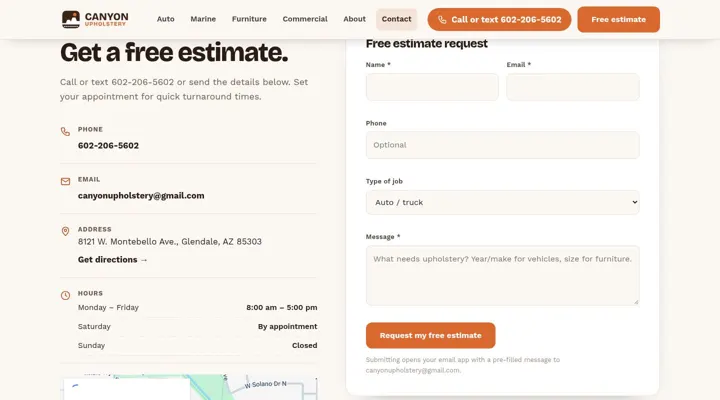
Task: Click the phone icon in the call button
Action: 442,20
